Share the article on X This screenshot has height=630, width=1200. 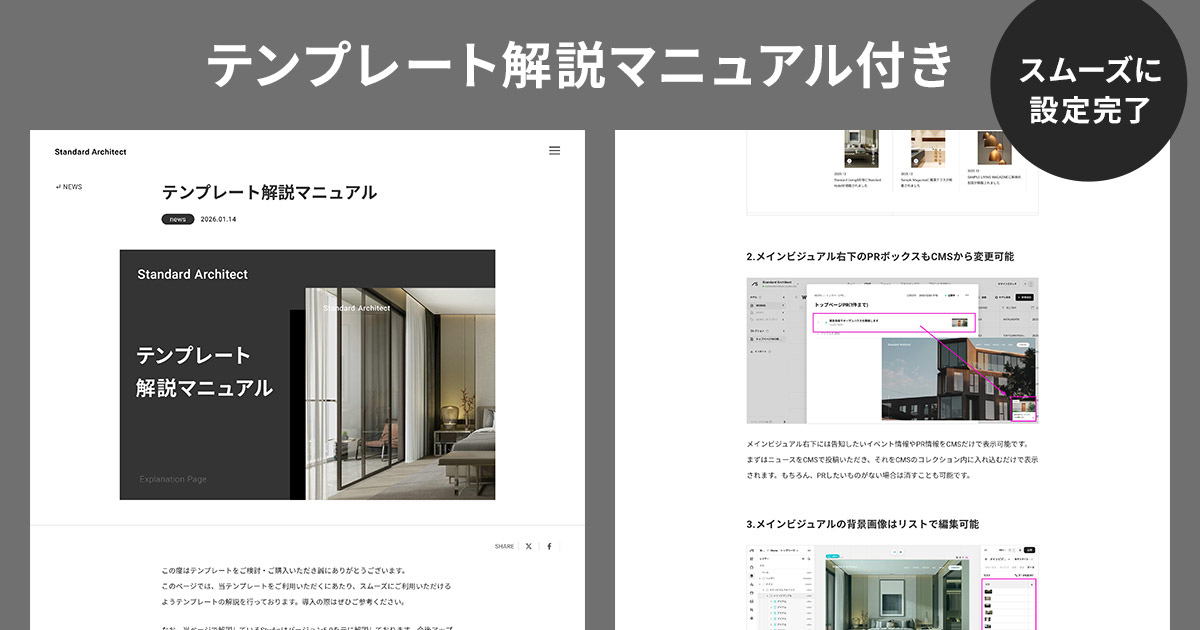(527, 546)
